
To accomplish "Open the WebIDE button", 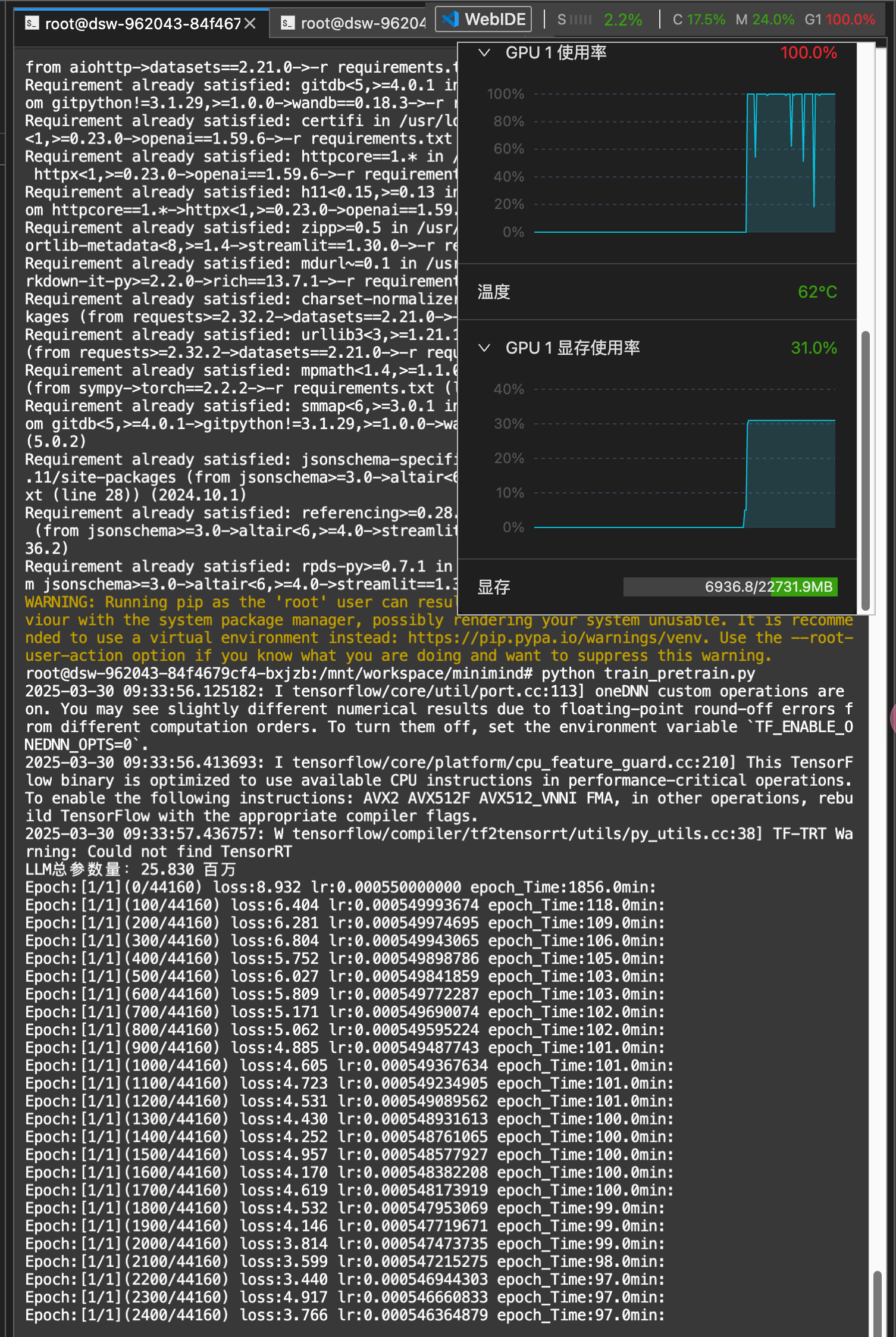I will click(483, 20).
